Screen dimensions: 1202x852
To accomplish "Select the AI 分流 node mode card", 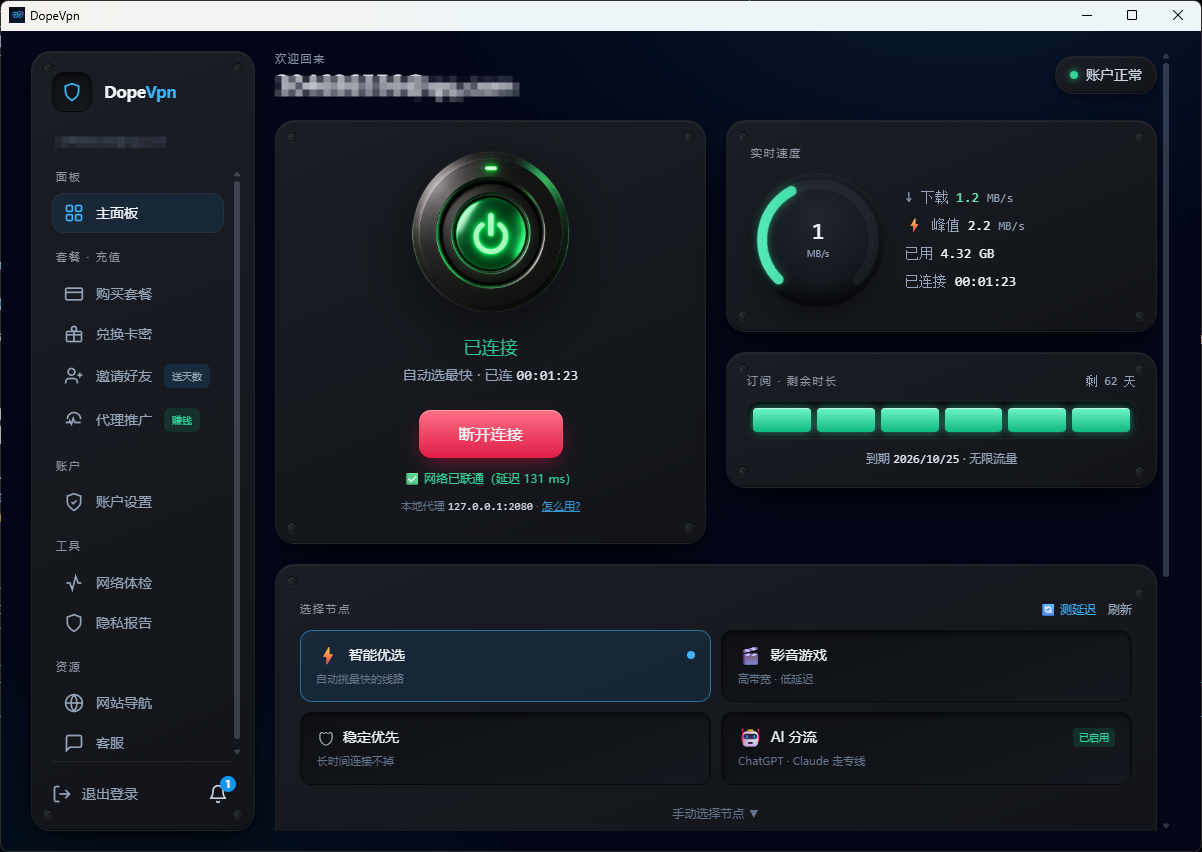I will (926, 748).
